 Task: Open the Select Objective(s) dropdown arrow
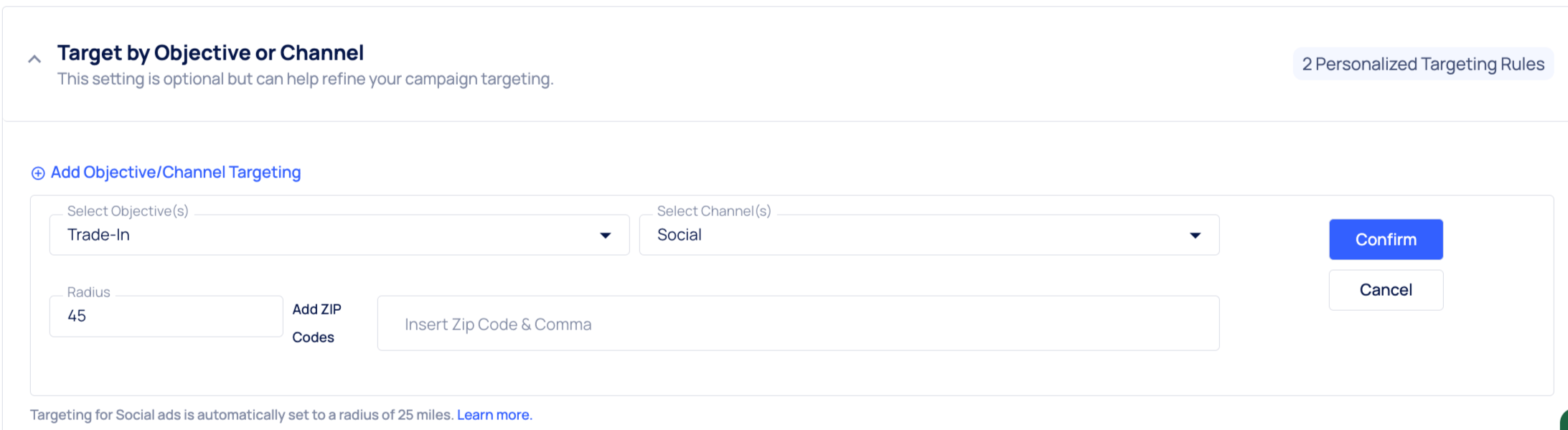pos(605,235)
